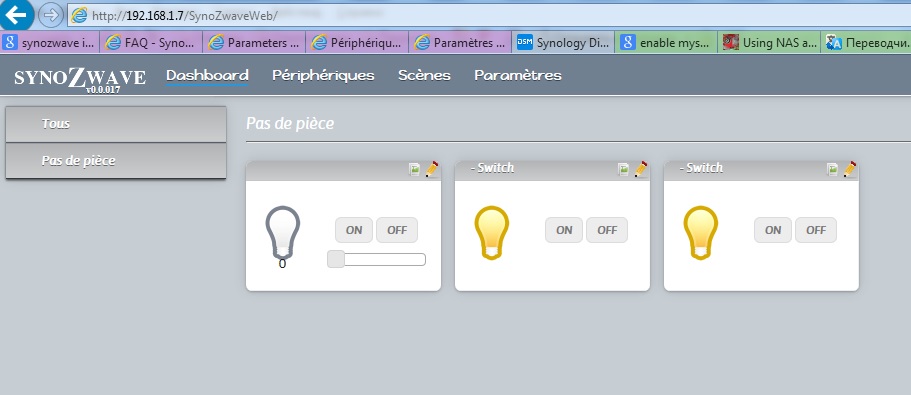The width and height of the screenshot is (911, 395).
Task: Click the green image icon on rightmost Switch card
Action: click(x=833, y=170)
